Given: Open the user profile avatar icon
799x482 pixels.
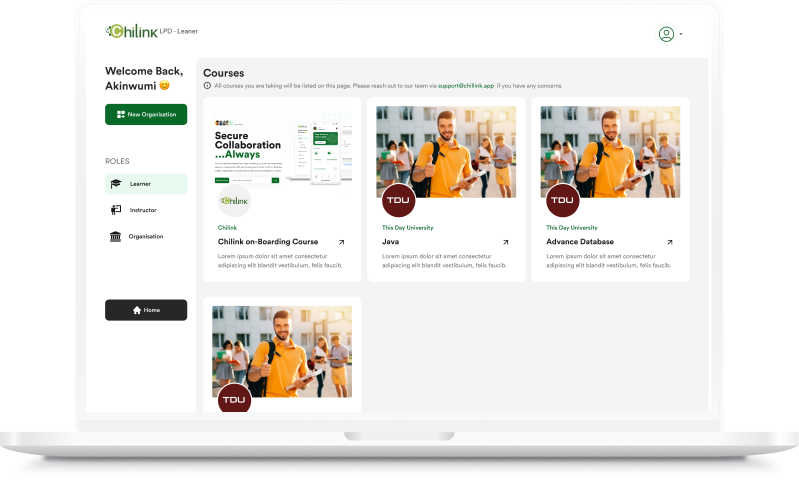Looking at the screenshot, I should [666, 34].
